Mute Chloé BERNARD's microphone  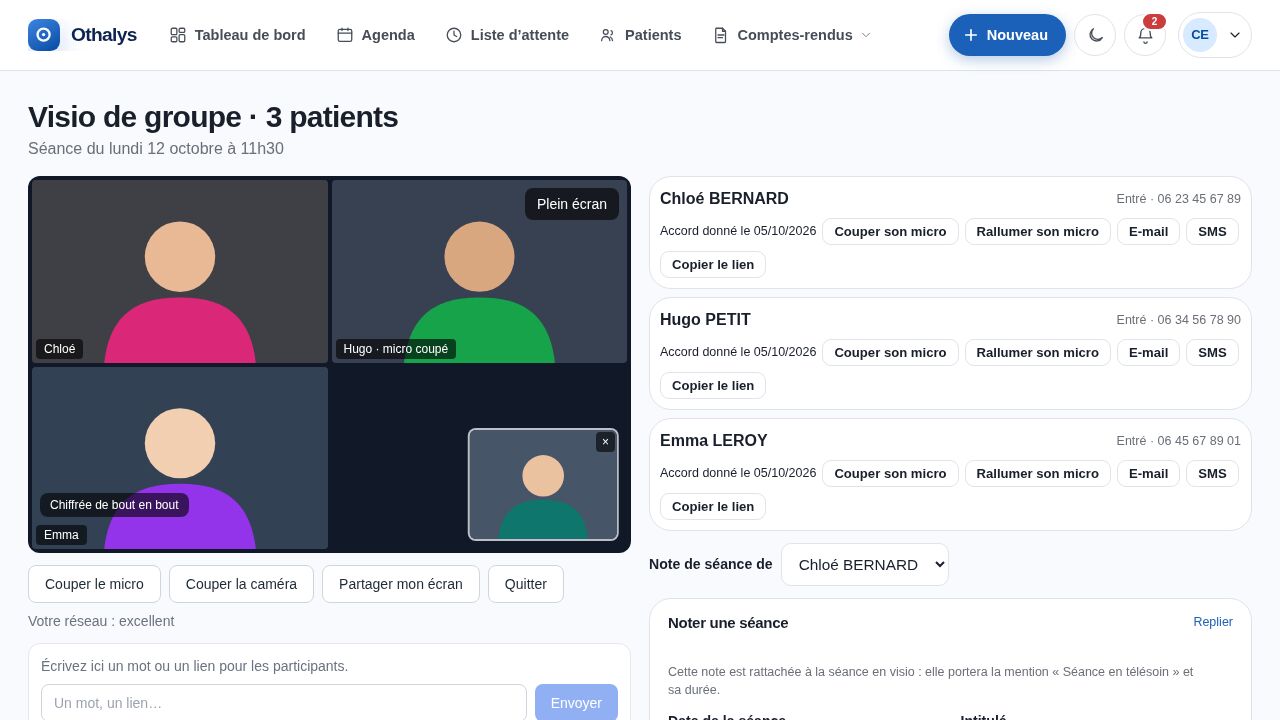[x=890, y=231]
